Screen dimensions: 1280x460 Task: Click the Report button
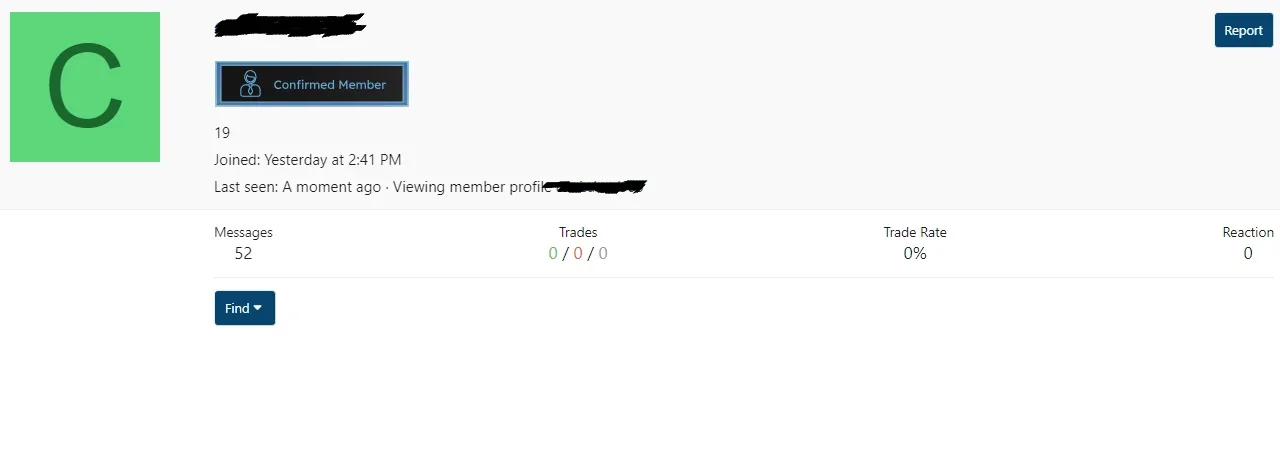click(1243, 30)
